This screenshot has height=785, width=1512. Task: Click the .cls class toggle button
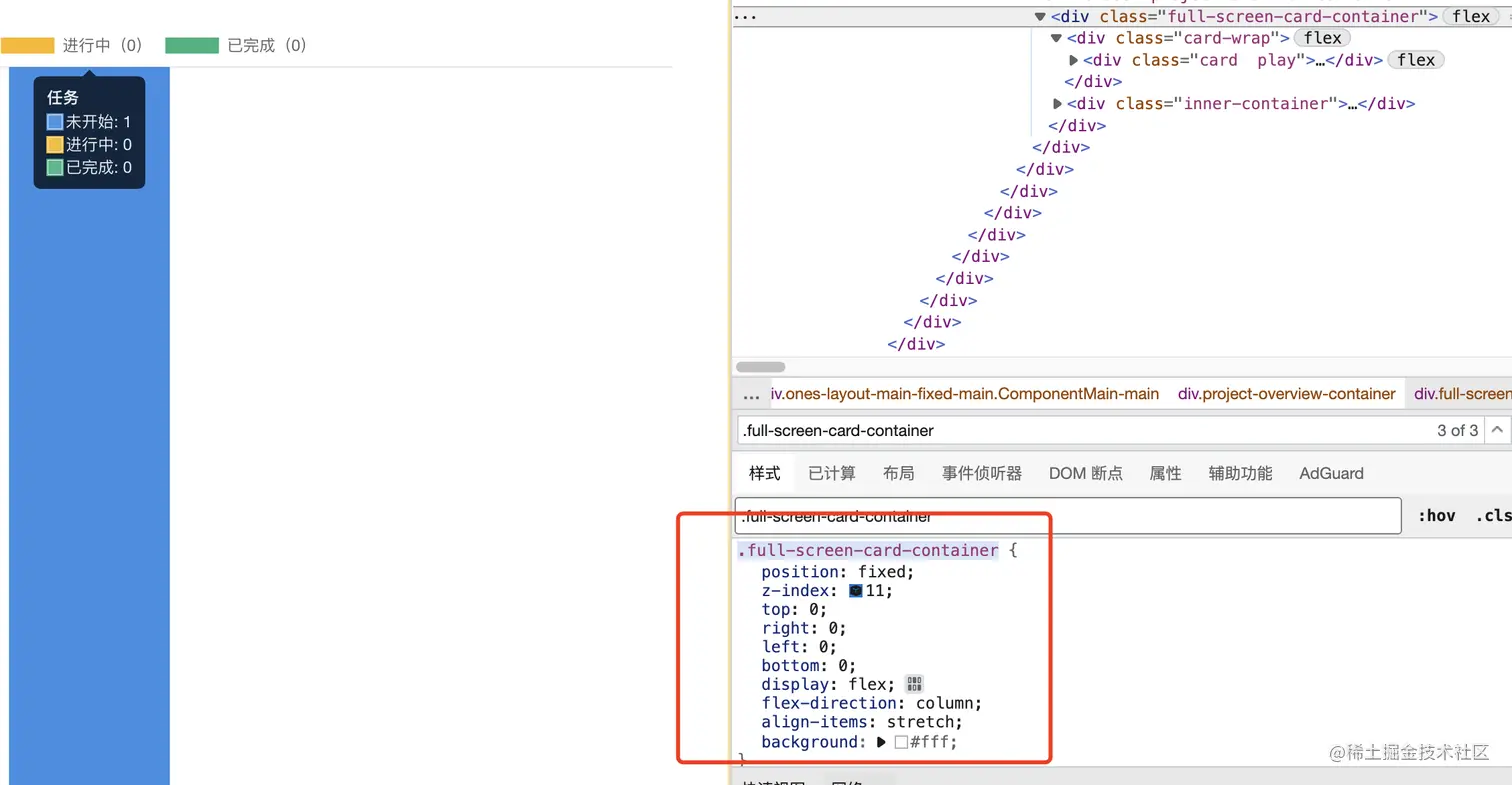pos(1493,516)
